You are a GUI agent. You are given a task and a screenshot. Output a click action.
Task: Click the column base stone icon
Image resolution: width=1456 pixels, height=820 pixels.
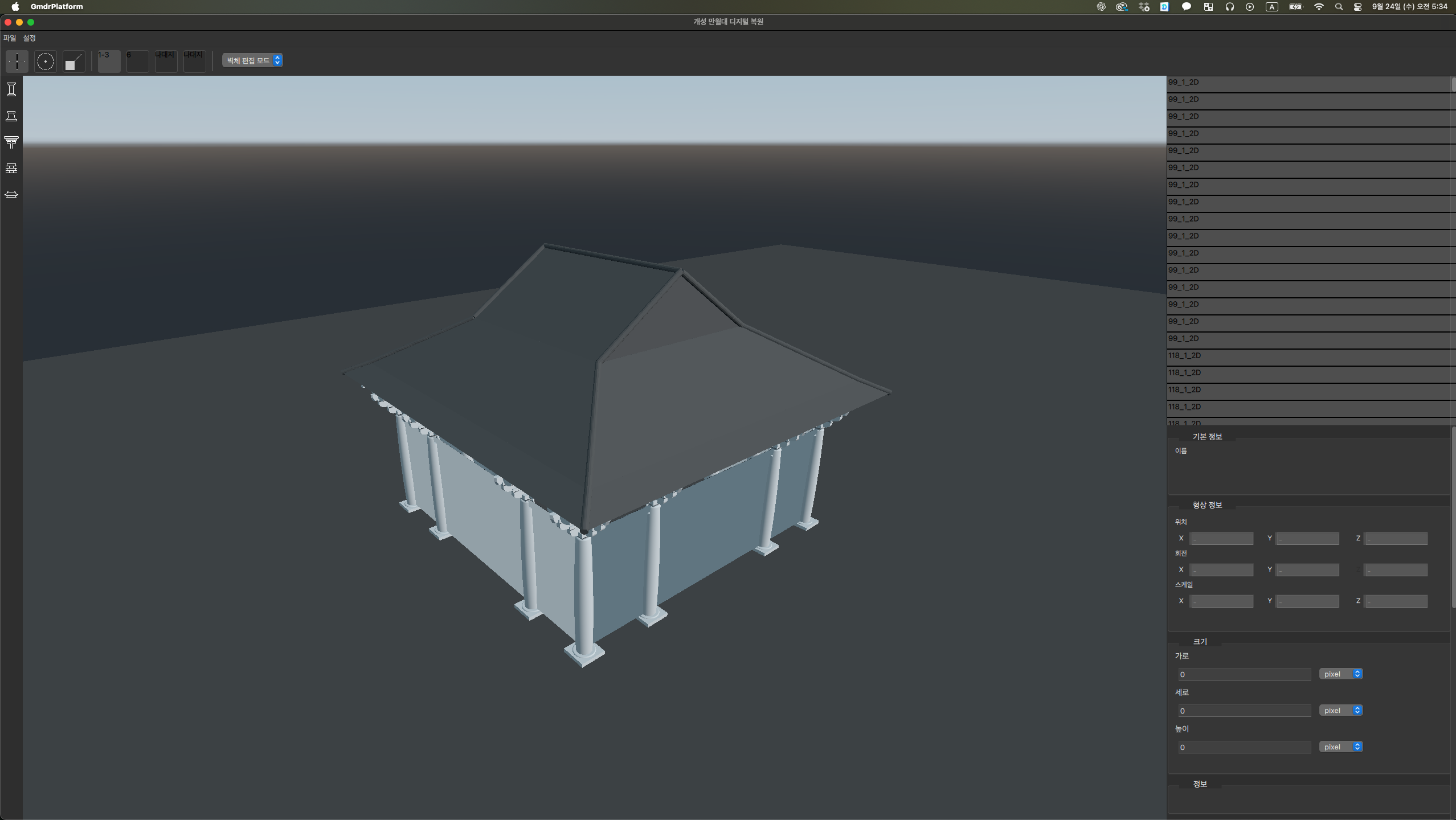click(x=11, y=116)
